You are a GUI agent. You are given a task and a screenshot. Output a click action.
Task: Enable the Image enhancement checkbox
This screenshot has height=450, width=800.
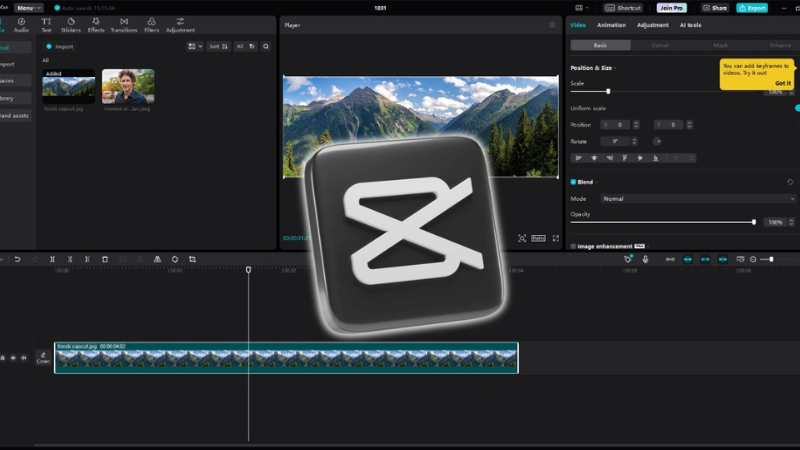[573, 246]
